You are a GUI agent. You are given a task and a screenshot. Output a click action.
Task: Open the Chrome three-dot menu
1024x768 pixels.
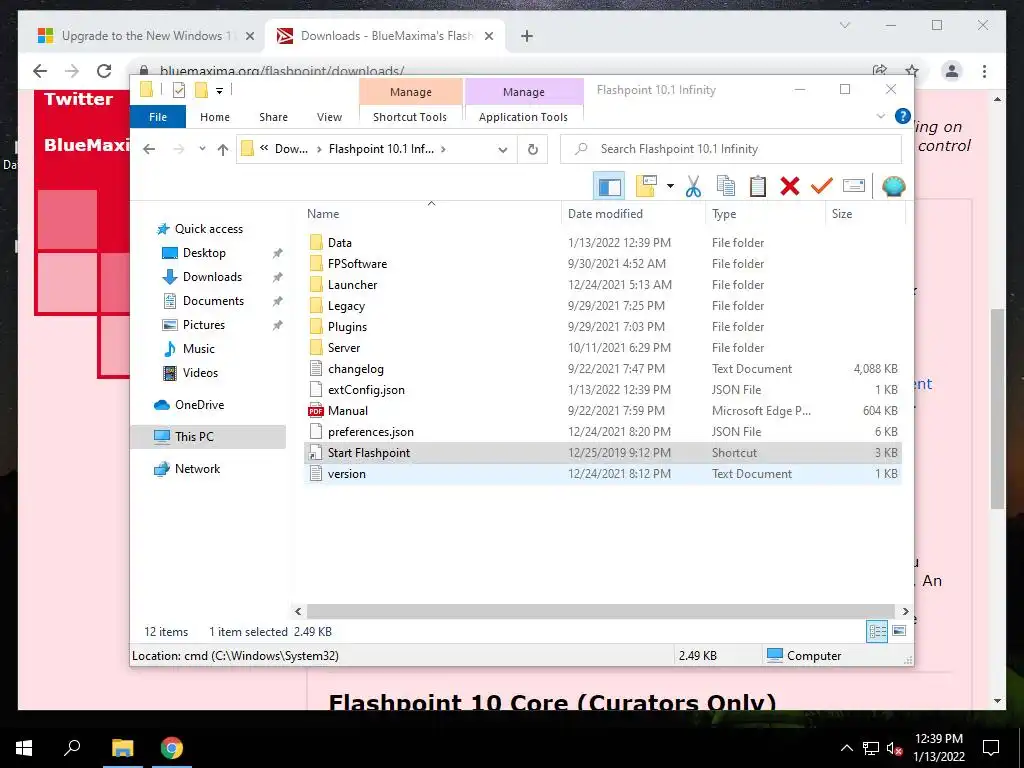coord(984,71)
